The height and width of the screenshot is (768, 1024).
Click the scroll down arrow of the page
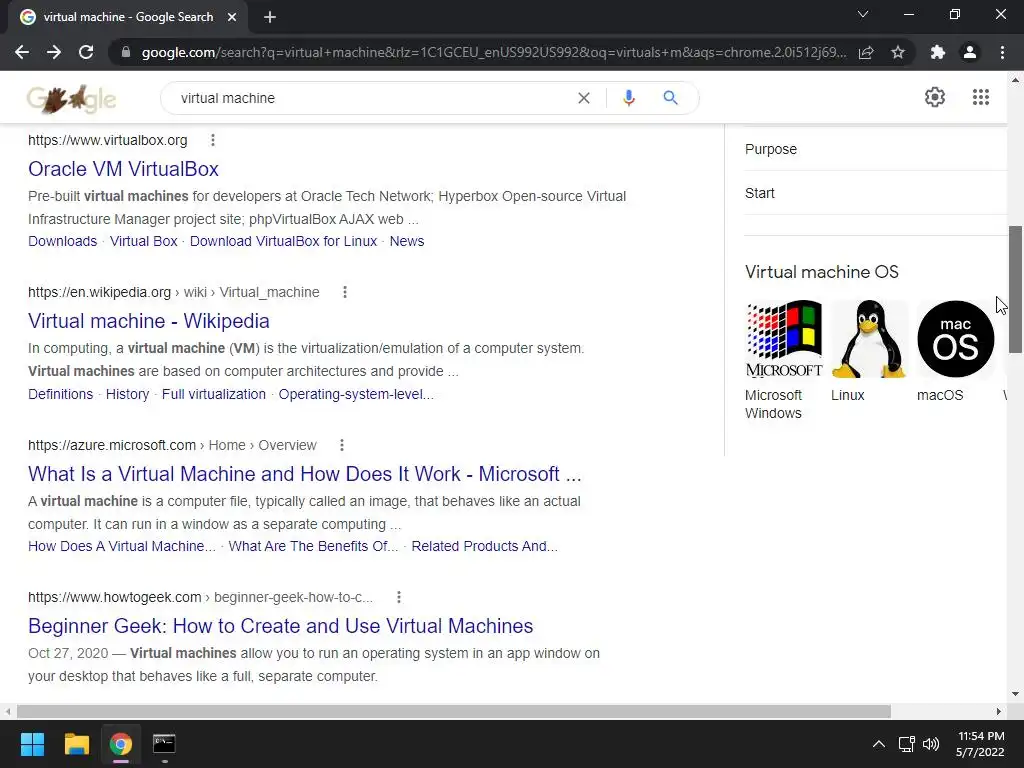click(1015, 694)
